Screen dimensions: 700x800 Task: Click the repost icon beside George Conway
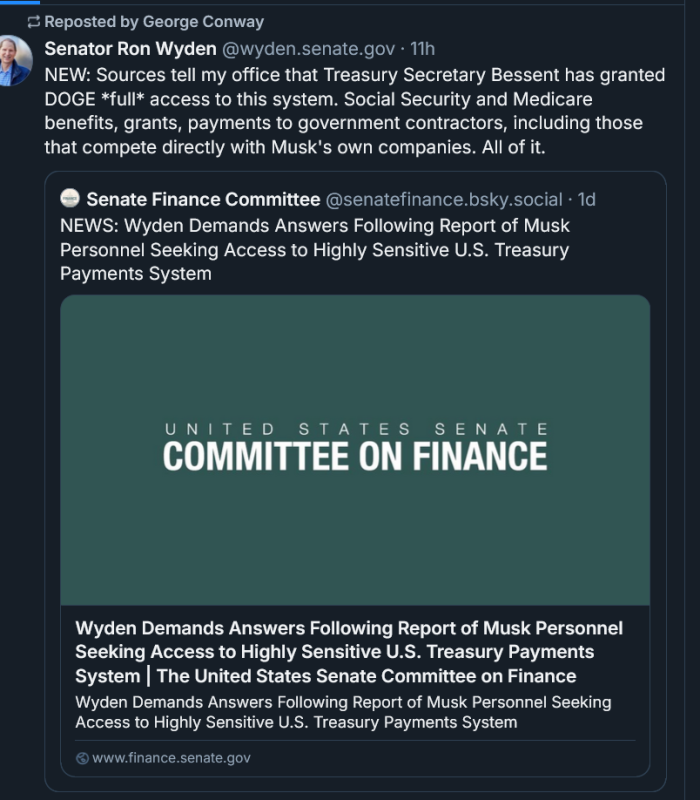coord(34,21)
